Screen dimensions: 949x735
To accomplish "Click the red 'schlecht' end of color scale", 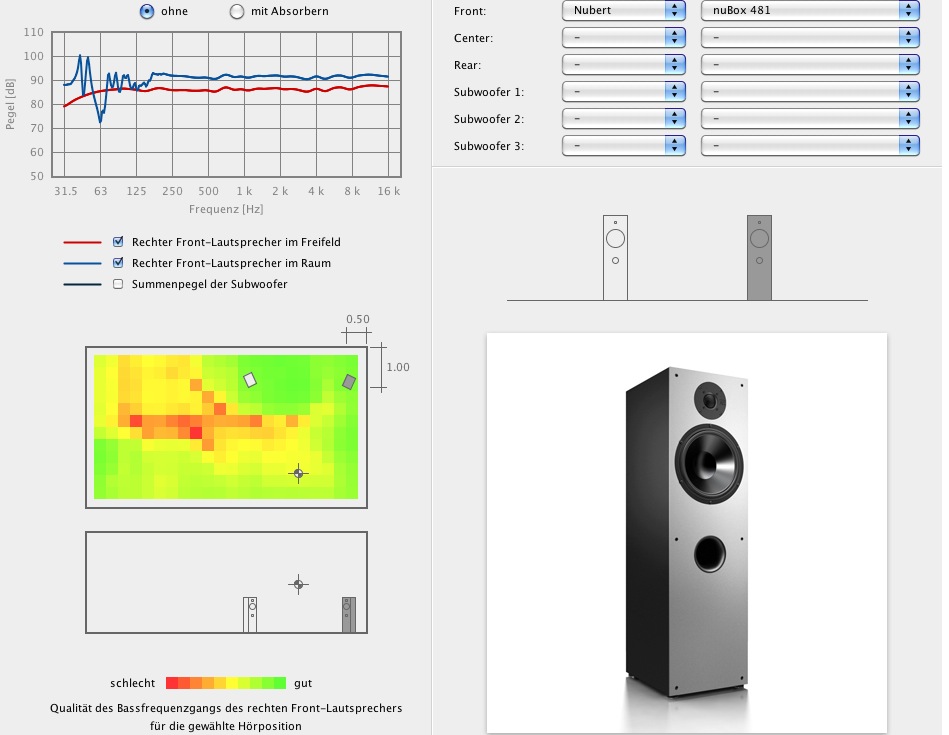I will [172, 683].
